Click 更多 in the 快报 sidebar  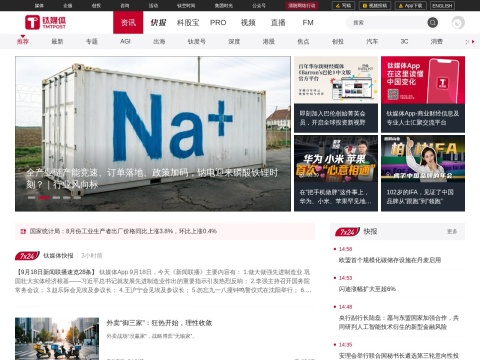(x=452, y=231)
